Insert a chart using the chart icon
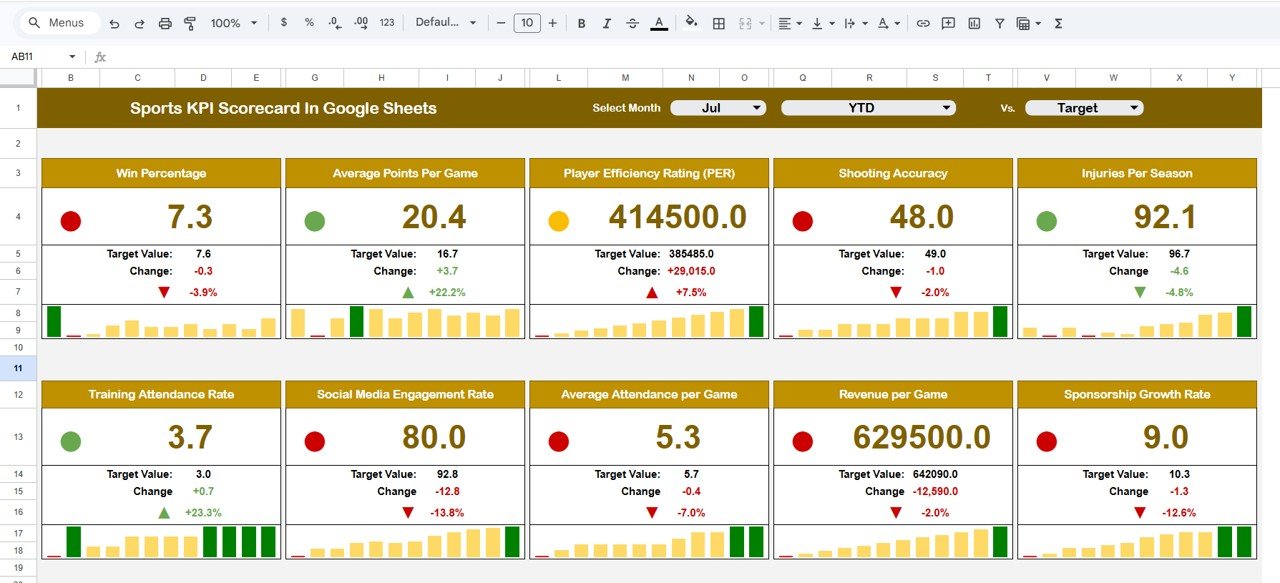 click(x=973, y=22)
